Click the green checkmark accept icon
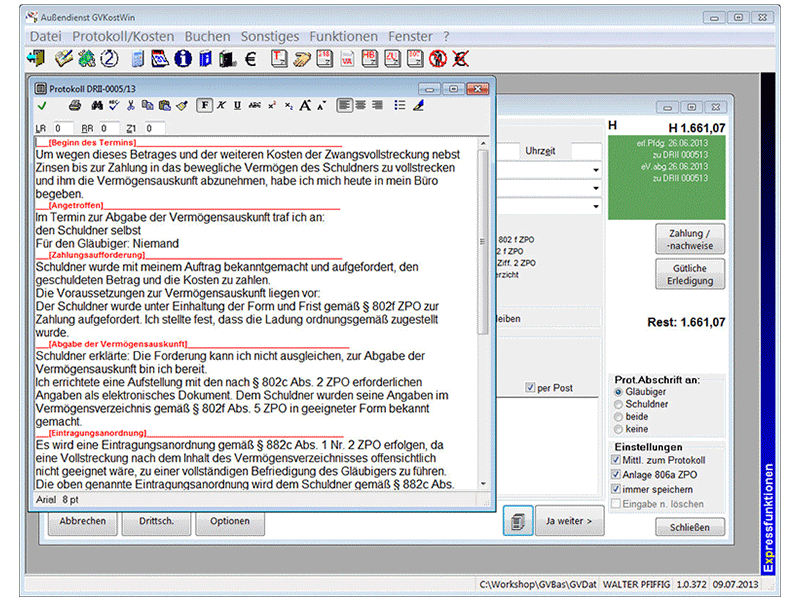The image size is (800, 600). pyautogui.click(x=42, y=105)
